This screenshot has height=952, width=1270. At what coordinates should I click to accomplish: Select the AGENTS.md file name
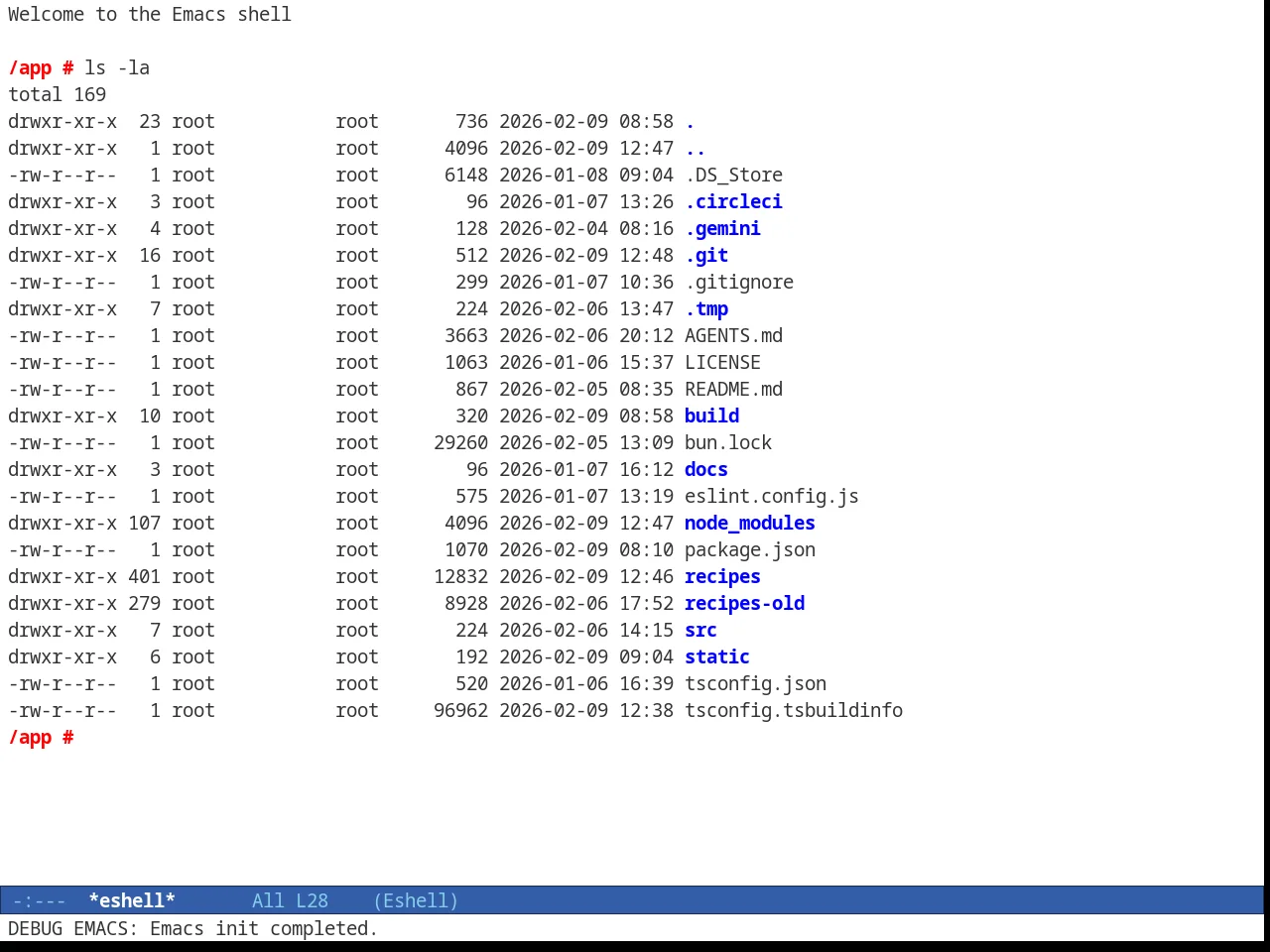pos(733,335)
